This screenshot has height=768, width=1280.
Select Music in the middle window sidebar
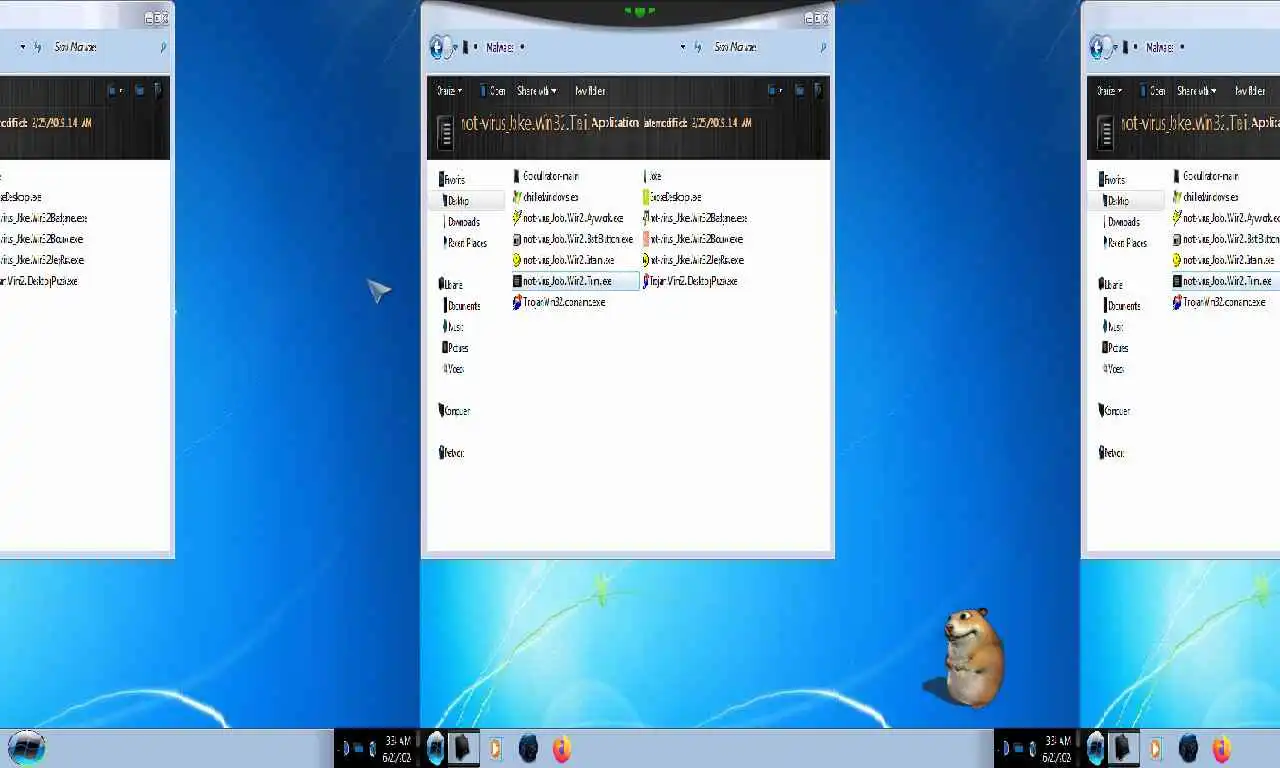(x=454, y=327)
